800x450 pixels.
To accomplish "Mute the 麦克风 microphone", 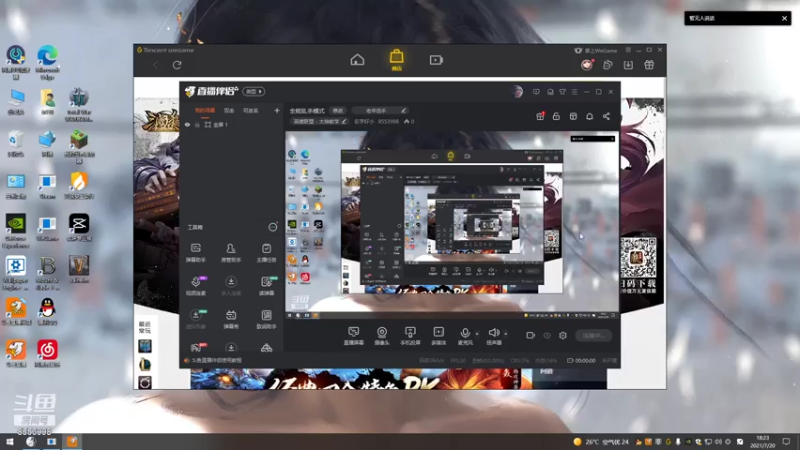I will [x=465, y=336].
